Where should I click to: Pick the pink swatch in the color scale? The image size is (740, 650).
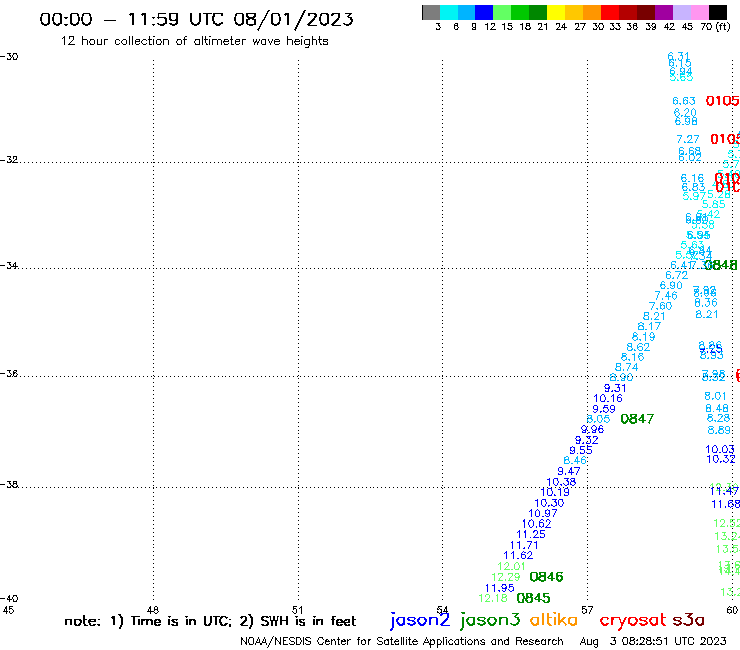pos(699,12)
